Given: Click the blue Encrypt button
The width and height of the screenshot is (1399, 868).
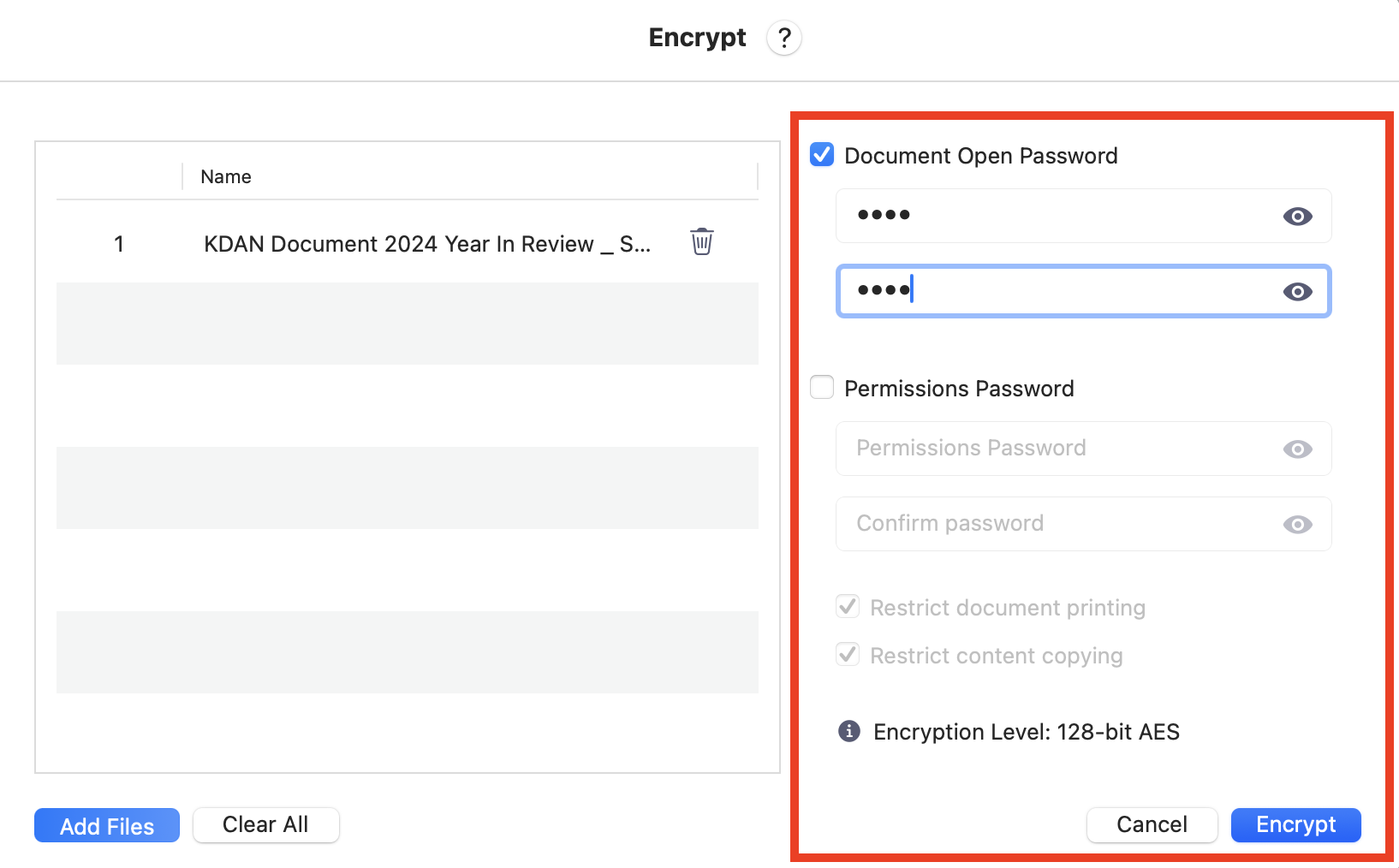Looking at the screenshot, I should click(x=1295, y=824).
